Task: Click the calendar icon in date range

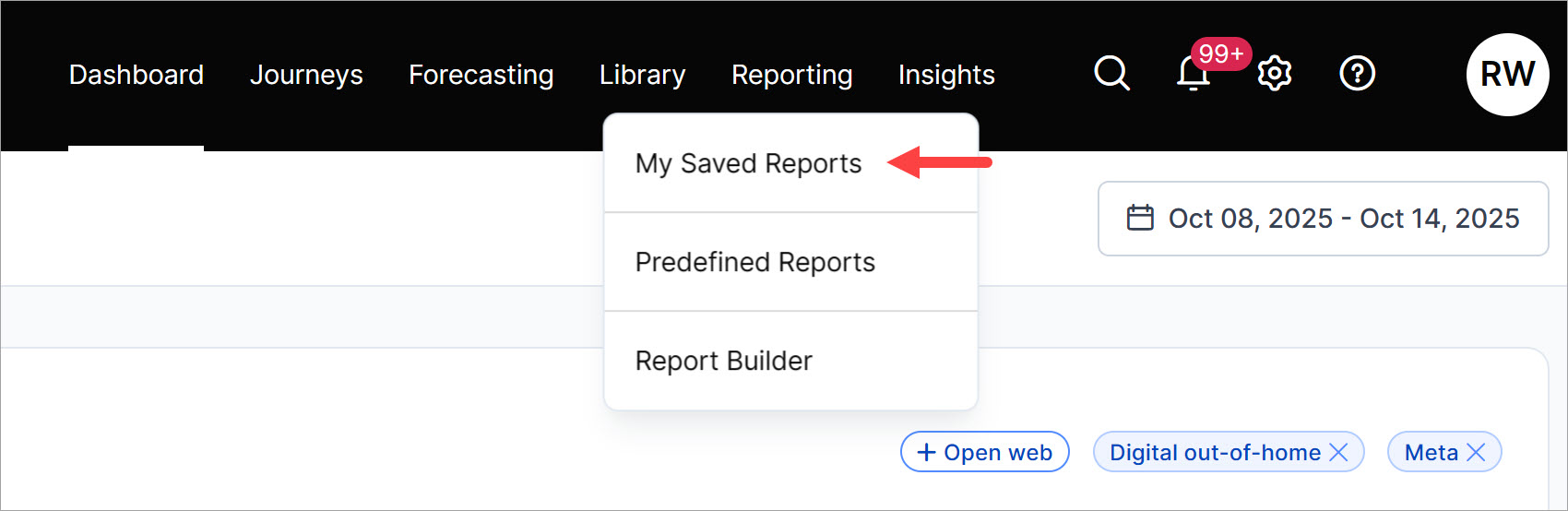Action: click(1140, 219)
